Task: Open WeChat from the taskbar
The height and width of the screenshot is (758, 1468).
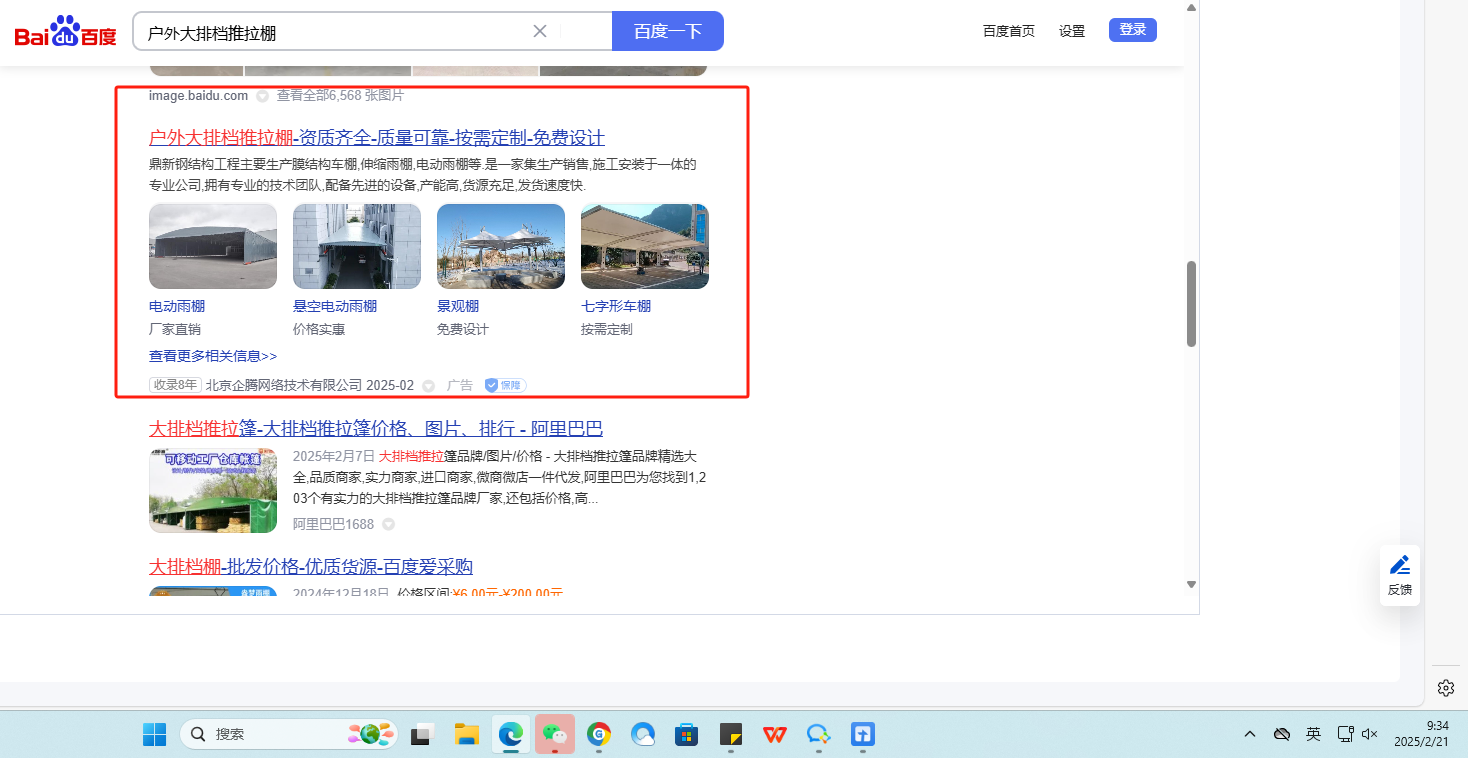Action: [554, 734]
